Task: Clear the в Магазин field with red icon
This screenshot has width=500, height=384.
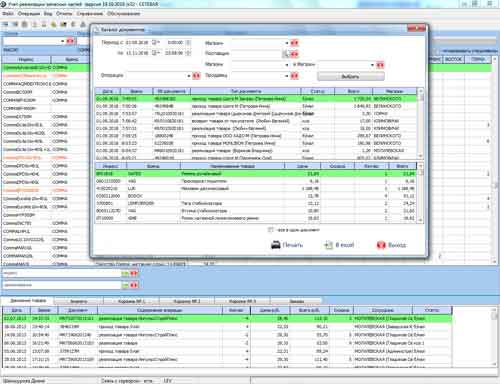Action: click(x=380, y=65)
